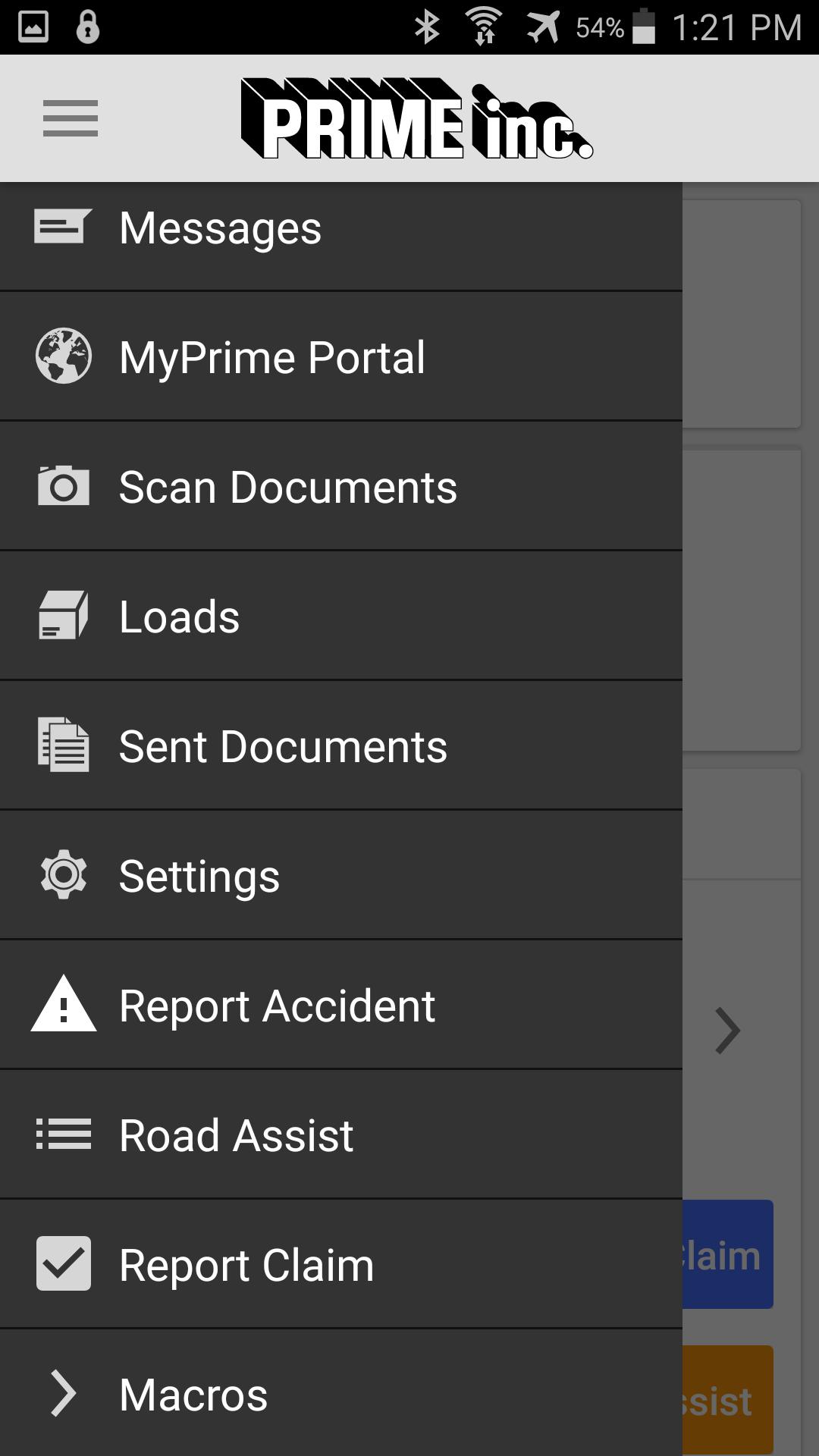Open the Messages menu item
Viewport: 819px width, 1456px height.
(x=220, y=228)
